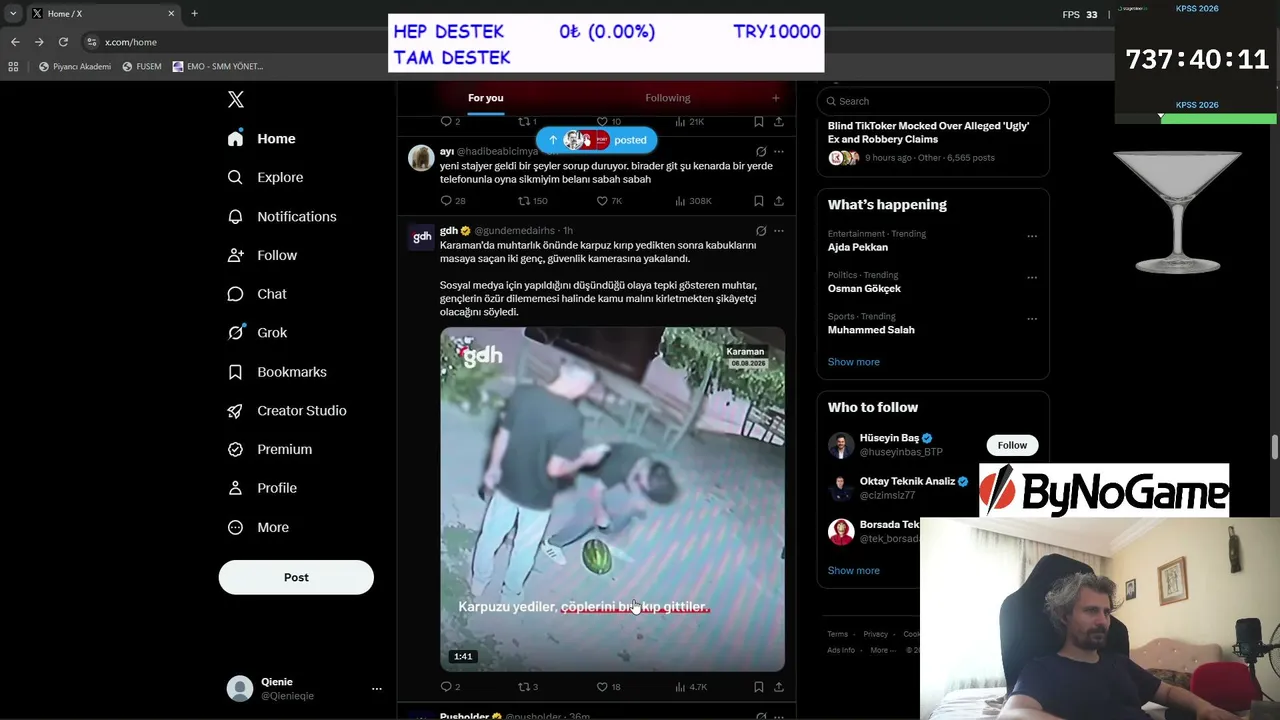1280x720 pixels.
Task: Open the more menu on gdh post
Action: 779,231
